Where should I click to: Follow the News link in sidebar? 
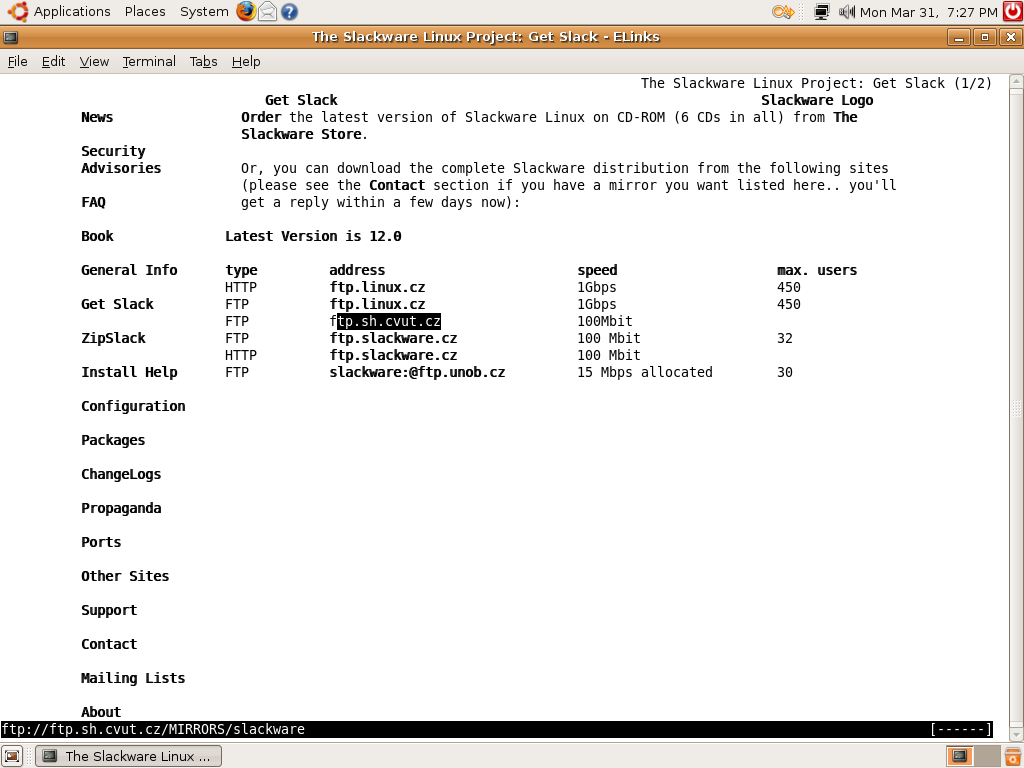click(x=97, y=118)
